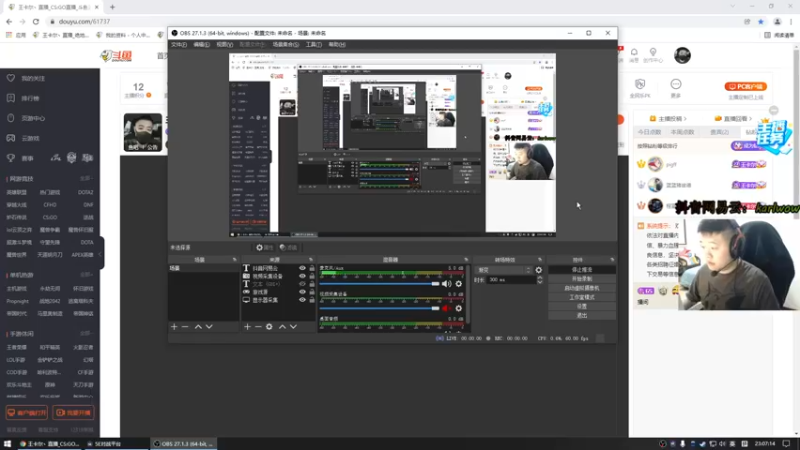The width and height of the screenshot is (800, 450).
Task: Toggle visibility of the Text (GDI+) source
Action: pos(302,284)
